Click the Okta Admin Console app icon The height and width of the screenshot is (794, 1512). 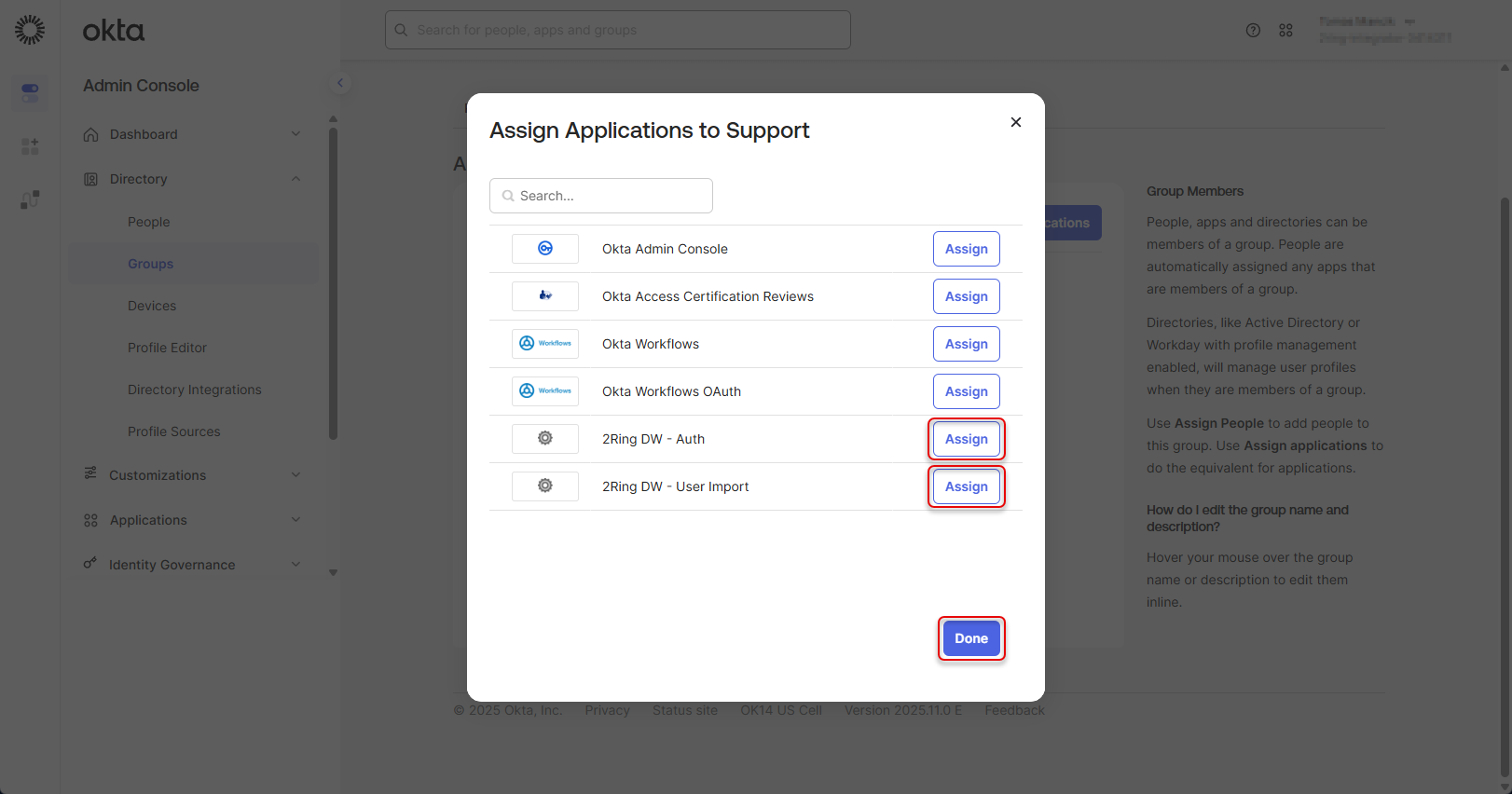pos(545,249)
